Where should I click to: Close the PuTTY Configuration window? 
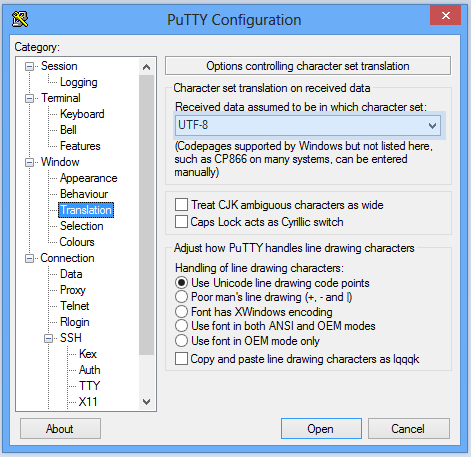tap(445, 15)
